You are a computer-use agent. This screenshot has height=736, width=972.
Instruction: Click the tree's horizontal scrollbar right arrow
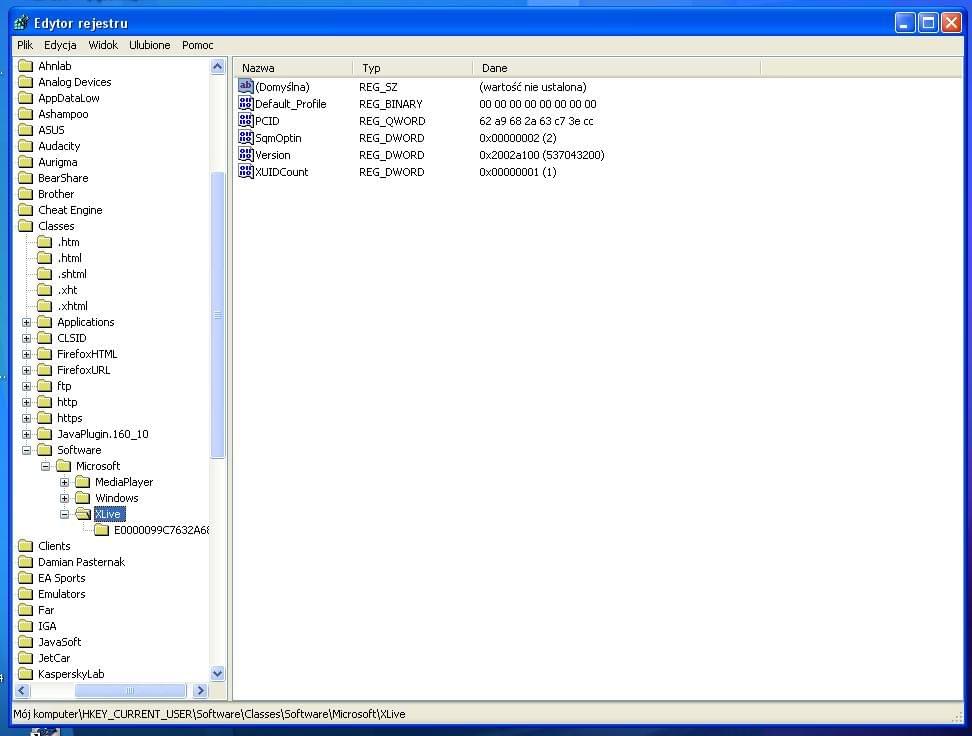[x=200, y=691]
